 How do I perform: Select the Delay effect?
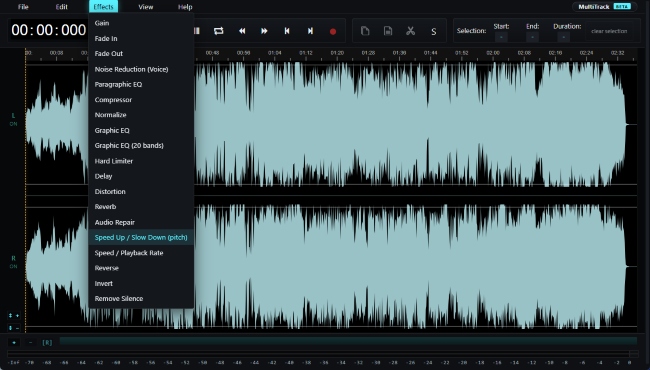141,176
